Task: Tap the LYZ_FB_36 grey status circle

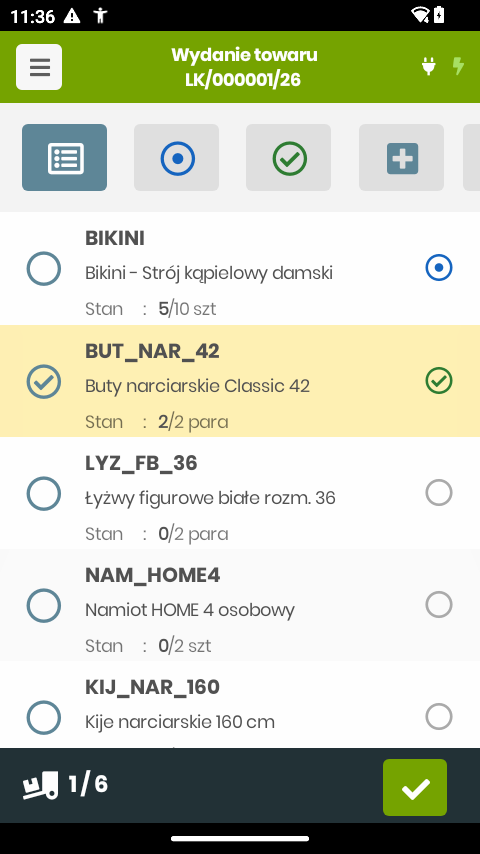Action: click(439, 492)
